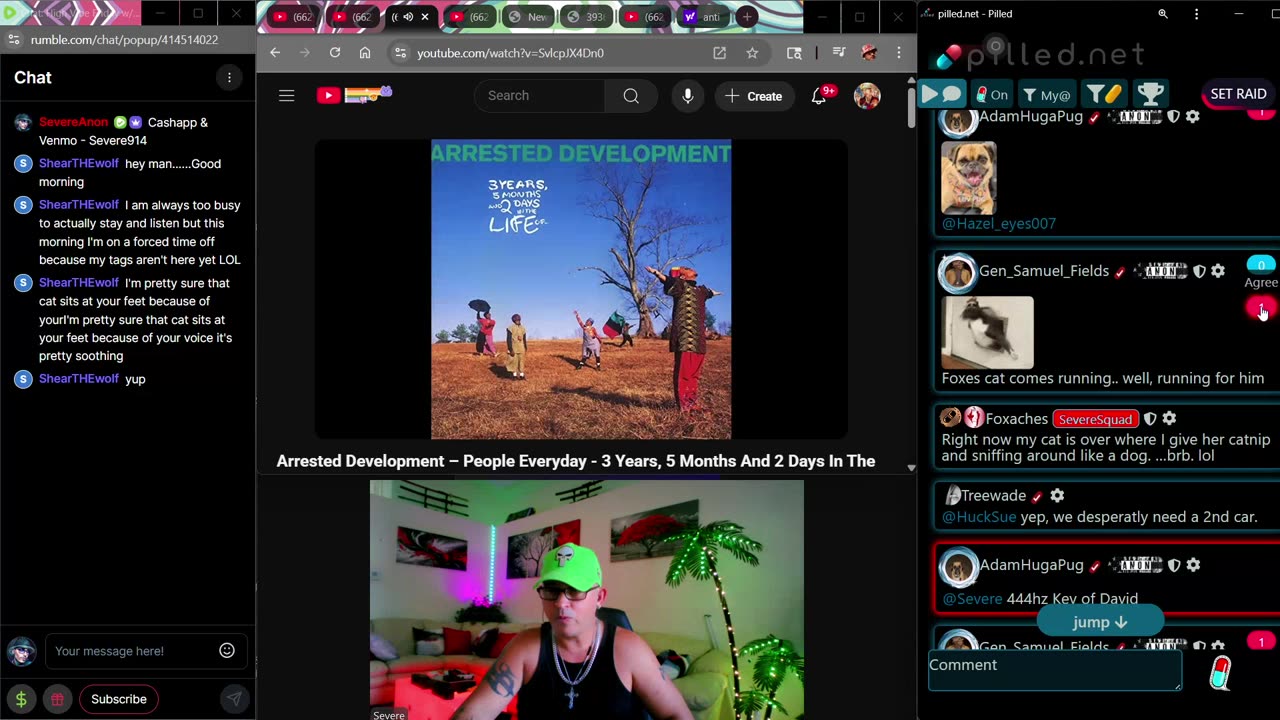Reload the YouTube page
This screenshot has width=1280, height=720.
(335, 53)
